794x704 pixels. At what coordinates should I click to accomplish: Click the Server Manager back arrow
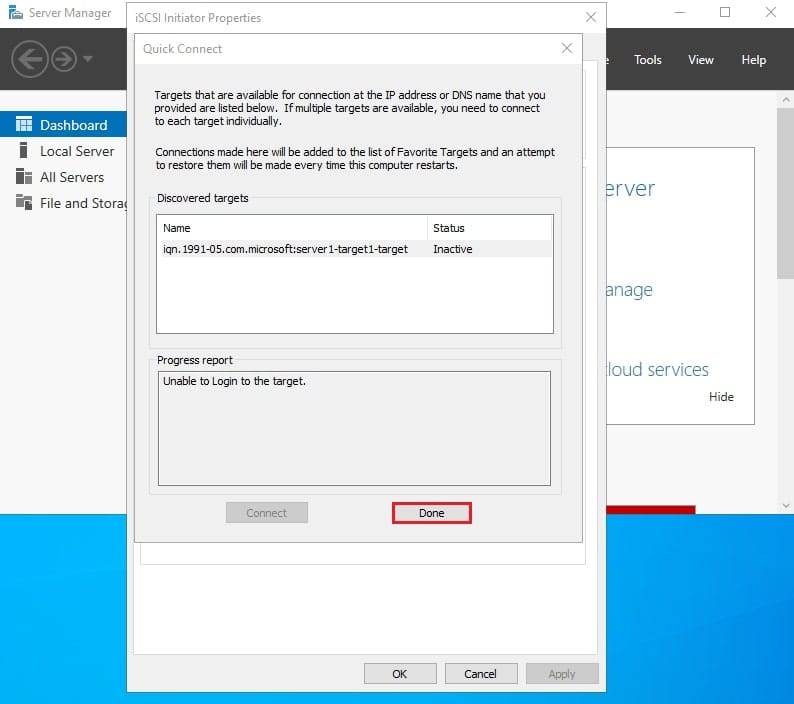[30, 59]
